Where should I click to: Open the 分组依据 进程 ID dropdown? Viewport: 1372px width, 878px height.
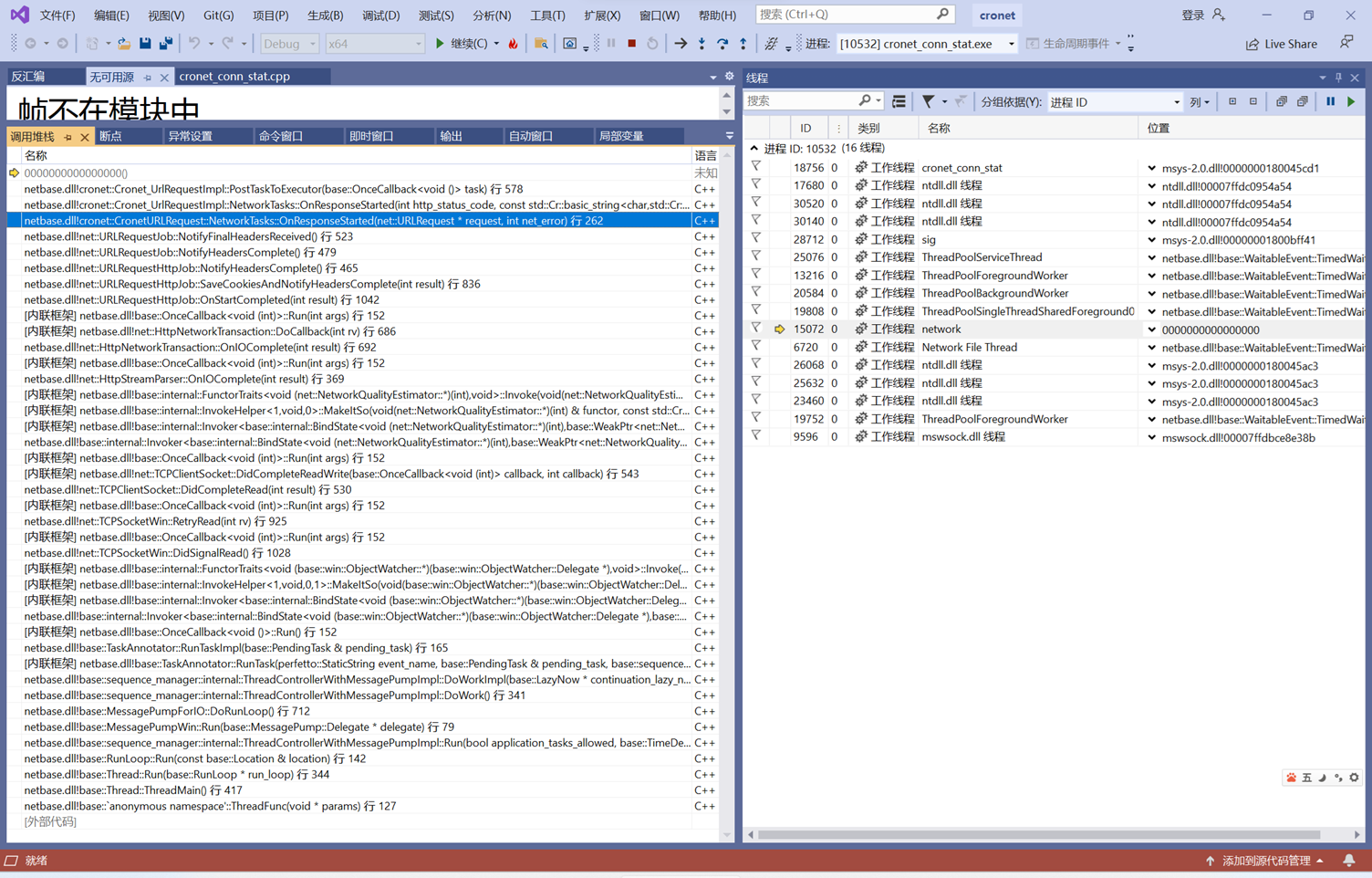pos(1176,102)
